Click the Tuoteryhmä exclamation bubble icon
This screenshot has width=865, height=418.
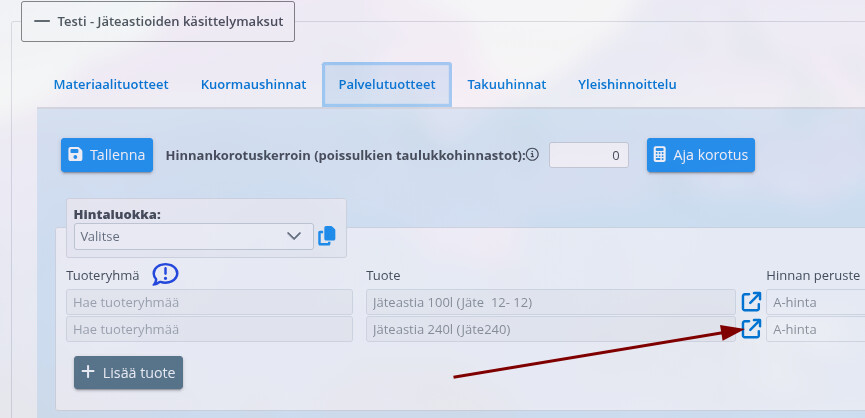(x=165, y=274)
